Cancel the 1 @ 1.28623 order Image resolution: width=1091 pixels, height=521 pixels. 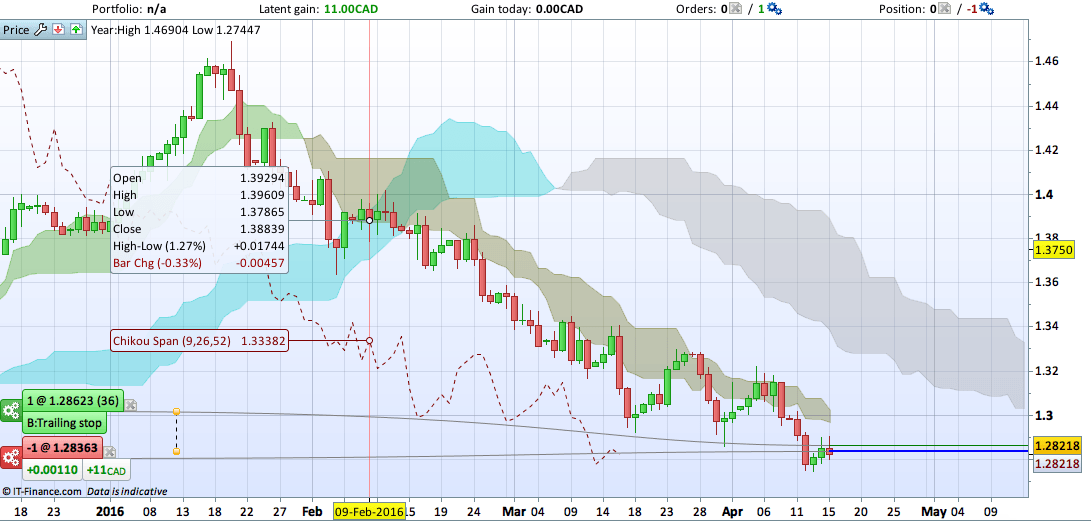coord(131,406)
